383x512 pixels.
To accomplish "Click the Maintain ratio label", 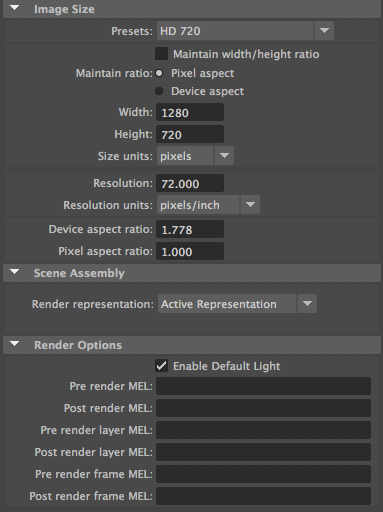I will click(114, 73).
